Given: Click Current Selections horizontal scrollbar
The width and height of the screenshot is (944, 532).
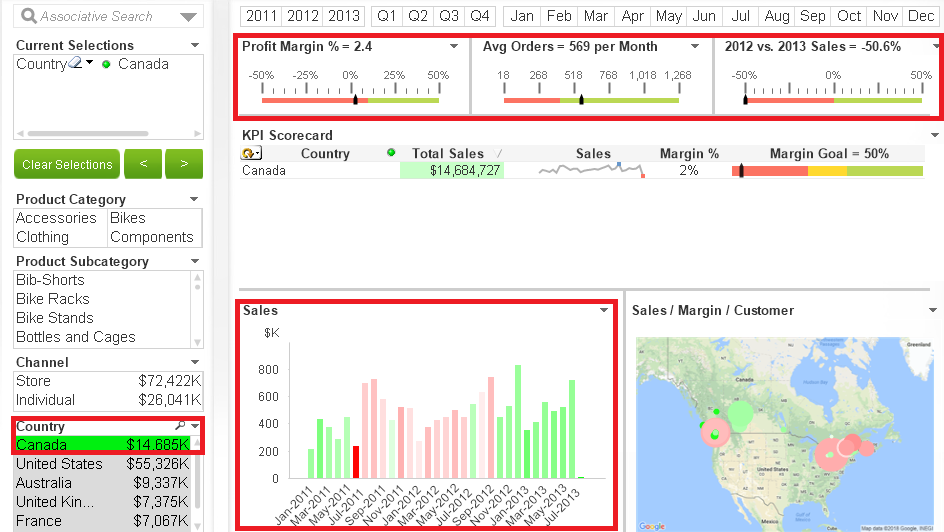Looking at the screenshot, I should tap(88, 134).
